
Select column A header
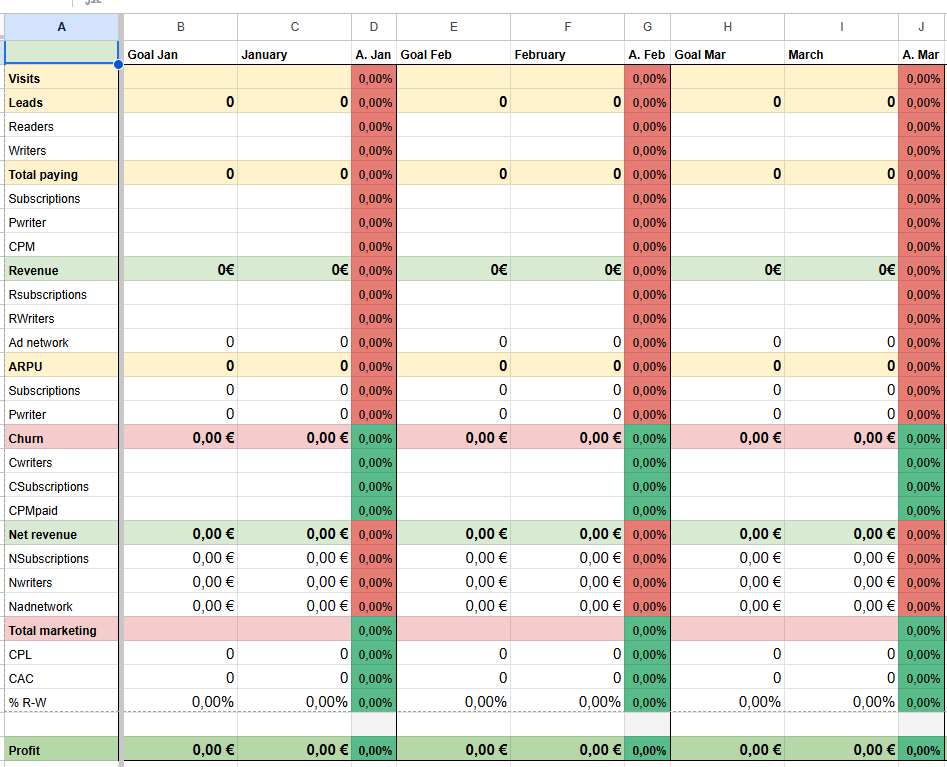61,27
